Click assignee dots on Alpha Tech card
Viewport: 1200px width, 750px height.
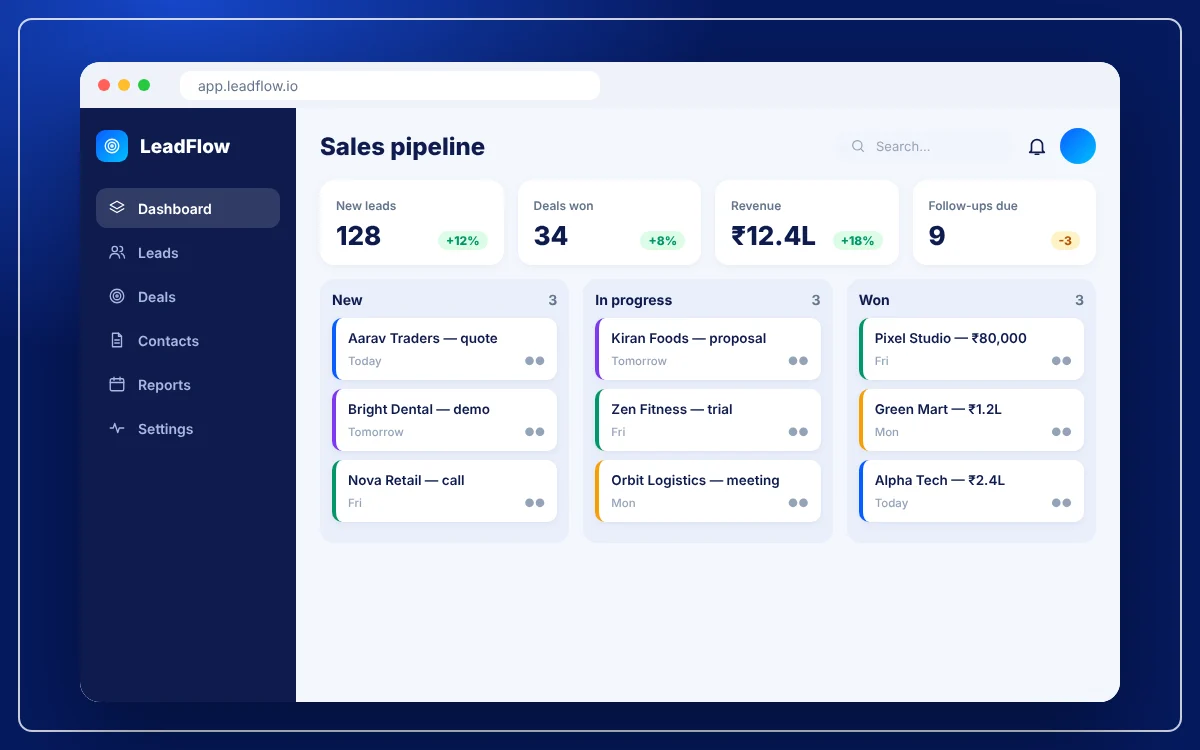click(1062, 503)
